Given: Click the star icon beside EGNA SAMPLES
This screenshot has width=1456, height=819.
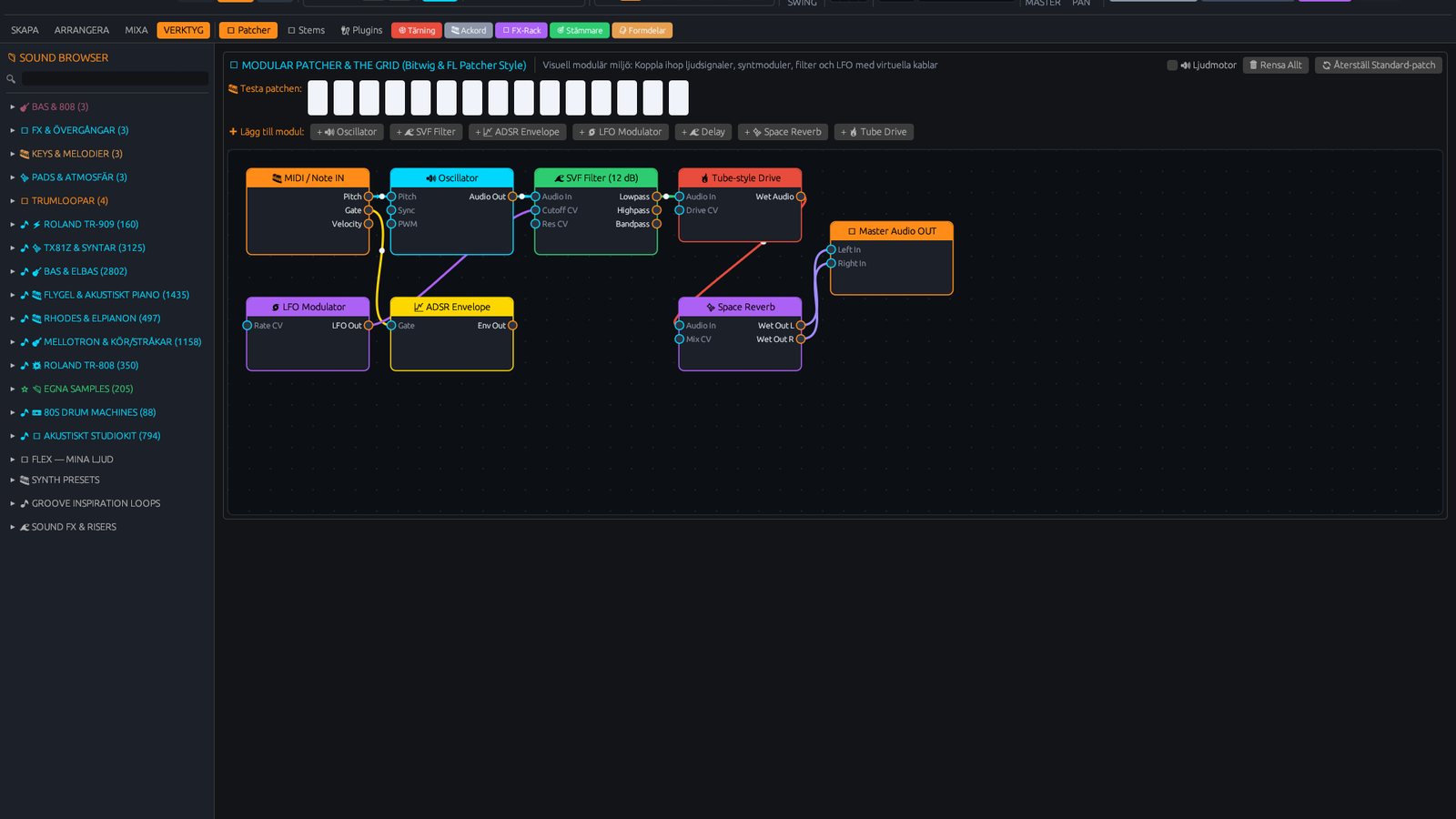Looking at the screenshot, I should pos(25,389).
